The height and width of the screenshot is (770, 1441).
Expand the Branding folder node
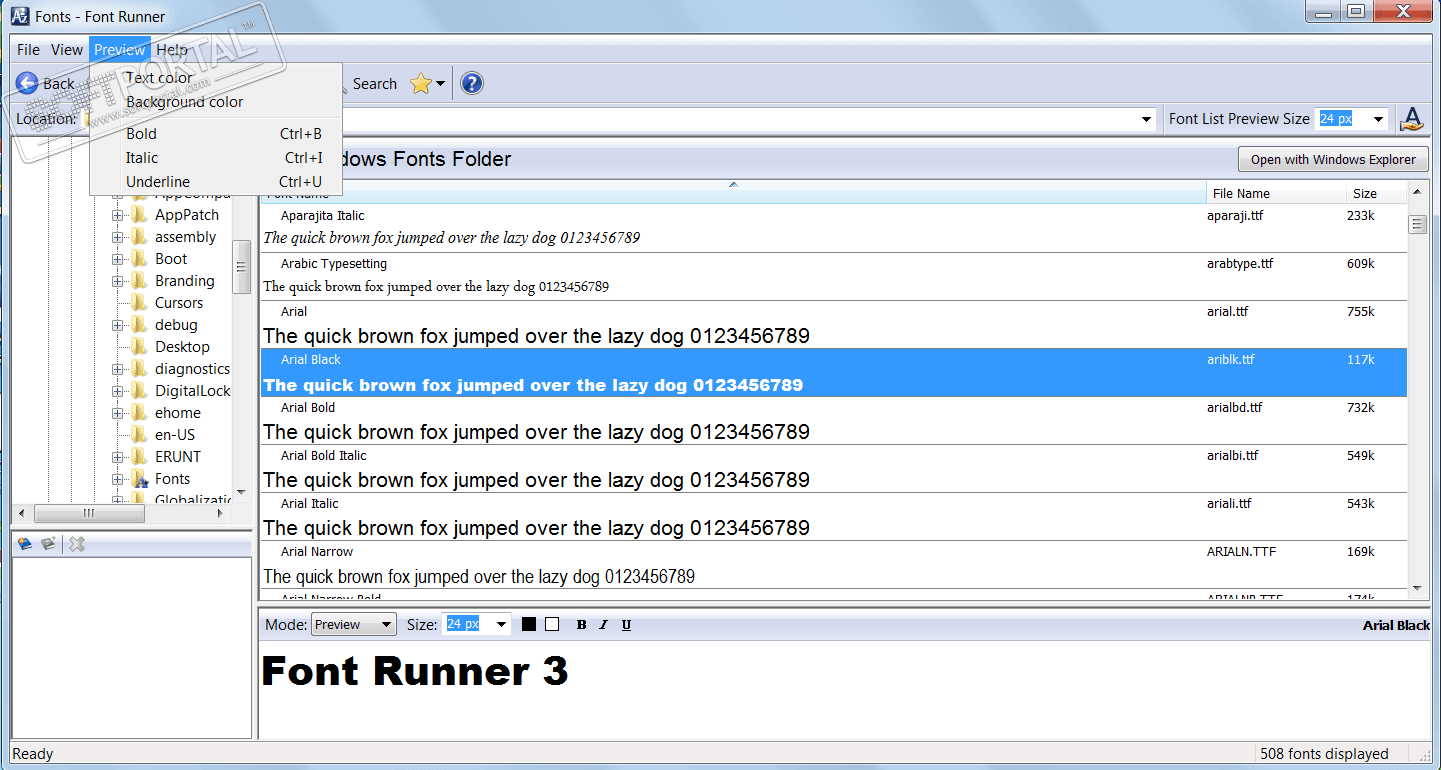[117, 281]
